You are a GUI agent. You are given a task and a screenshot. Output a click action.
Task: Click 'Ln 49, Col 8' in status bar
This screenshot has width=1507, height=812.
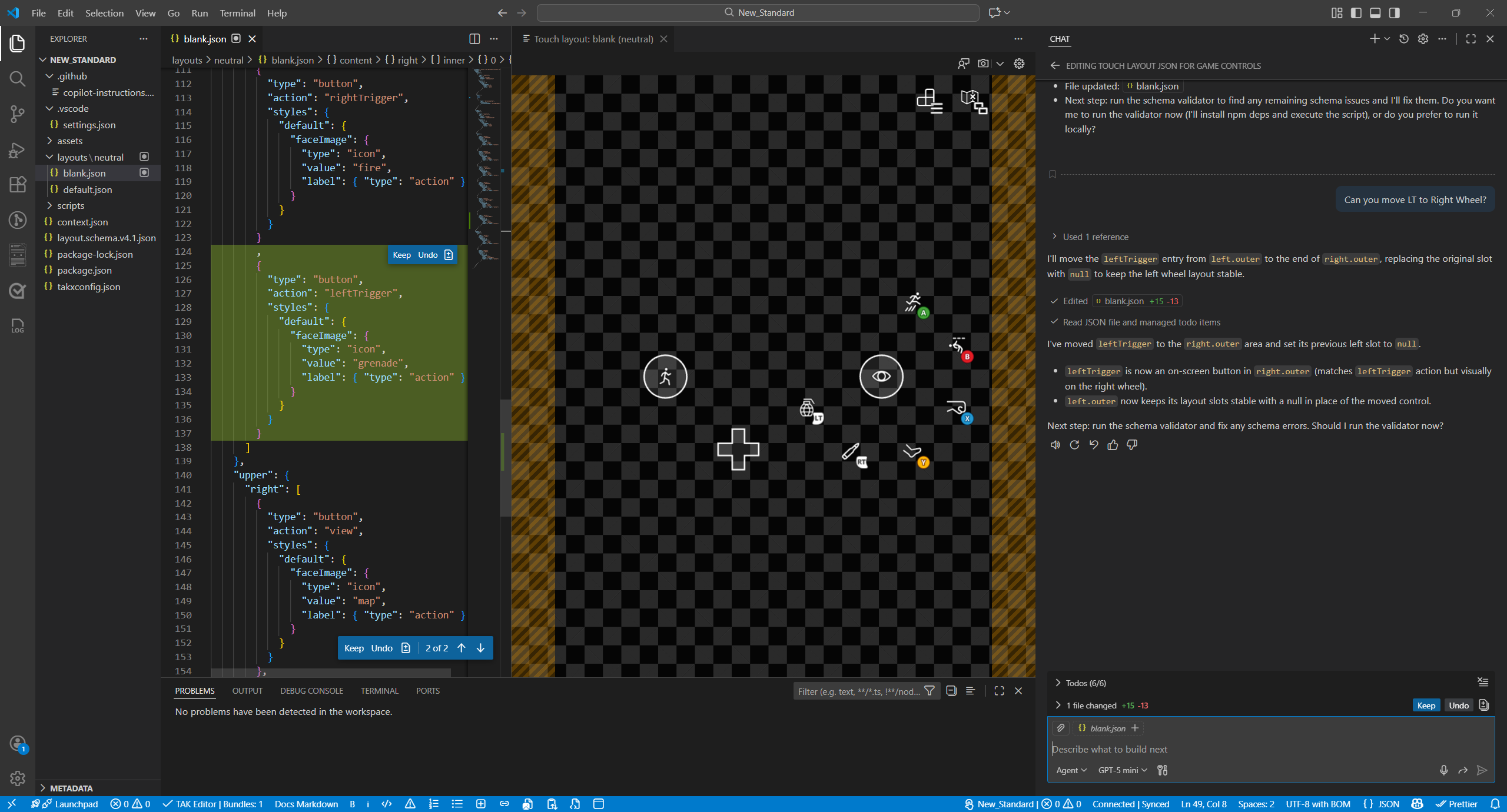pyautogui.click(x=1204, y=804)
